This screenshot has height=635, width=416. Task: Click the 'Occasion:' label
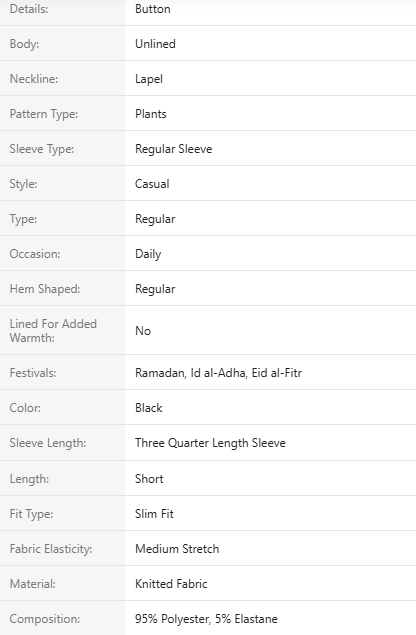35,254
